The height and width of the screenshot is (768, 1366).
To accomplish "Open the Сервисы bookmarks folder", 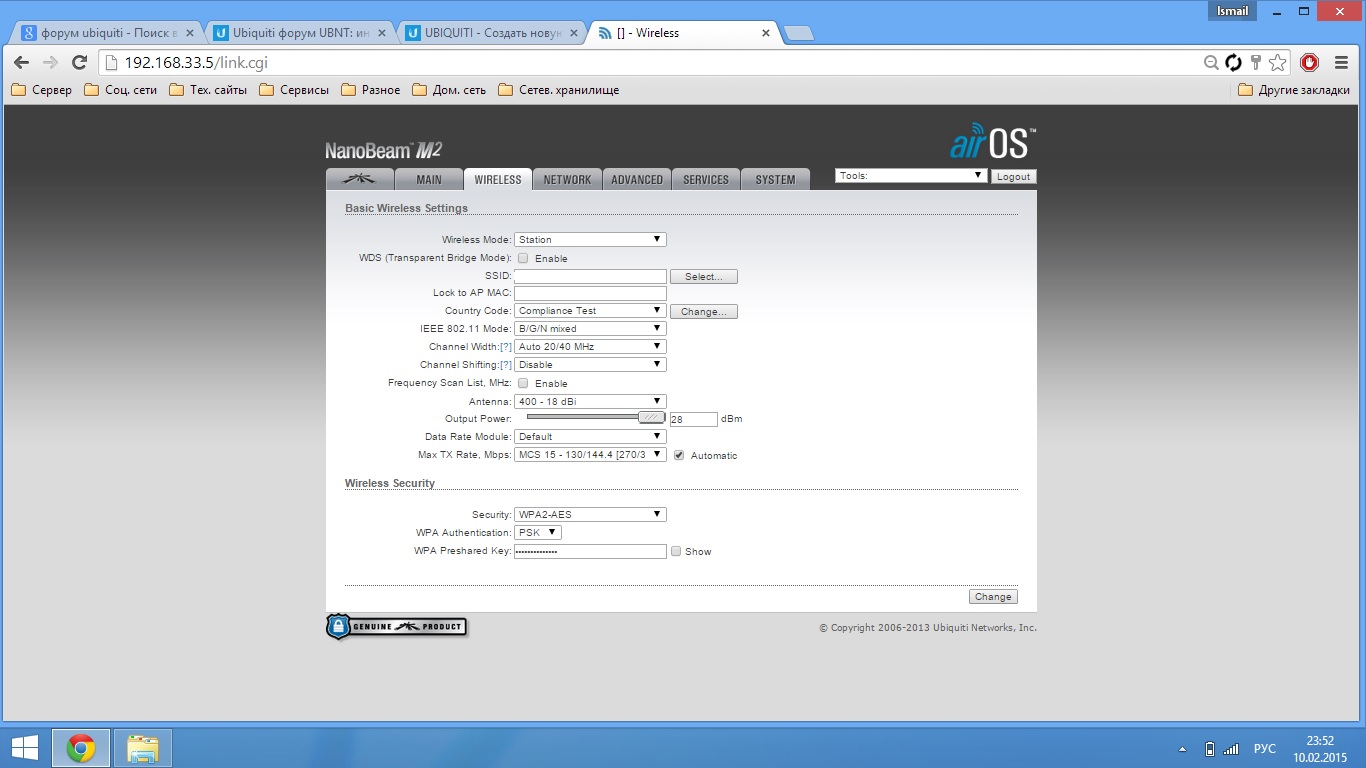I will [294, 90].
